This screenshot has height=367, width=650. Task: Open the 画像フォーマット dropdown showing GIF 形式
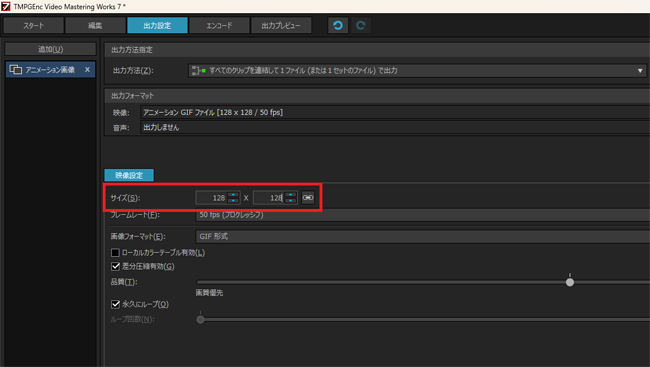tap(422, 236)
